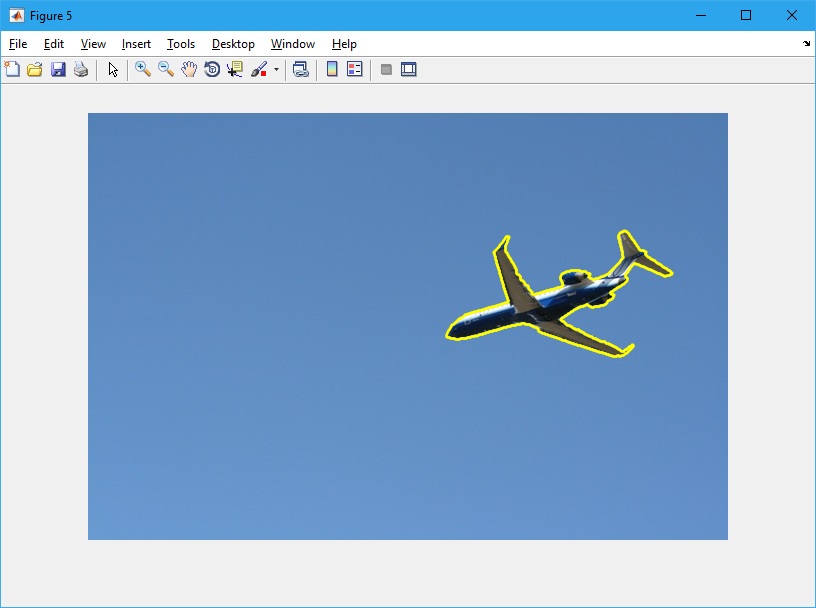Click the Brush data tool

click(x=258, y=69)
